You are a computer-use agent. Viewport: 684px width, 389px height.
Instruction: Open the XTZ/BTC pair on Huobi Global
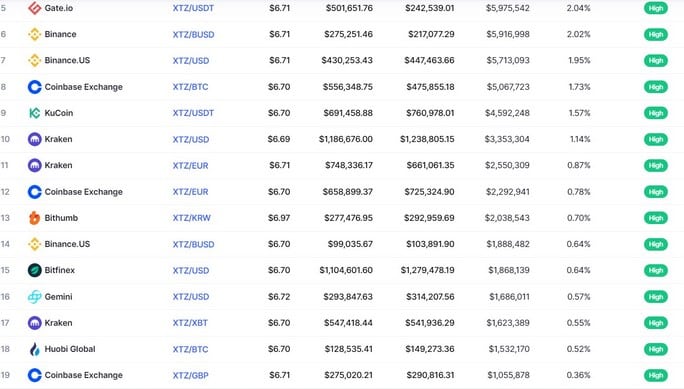190,349
